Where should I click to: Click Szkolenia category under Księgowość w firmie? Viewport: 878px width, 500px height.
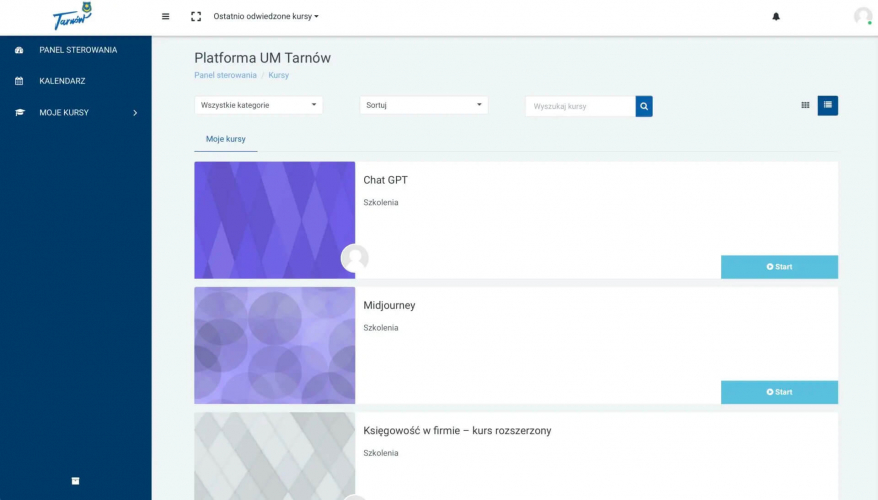[x=381, y=453]
